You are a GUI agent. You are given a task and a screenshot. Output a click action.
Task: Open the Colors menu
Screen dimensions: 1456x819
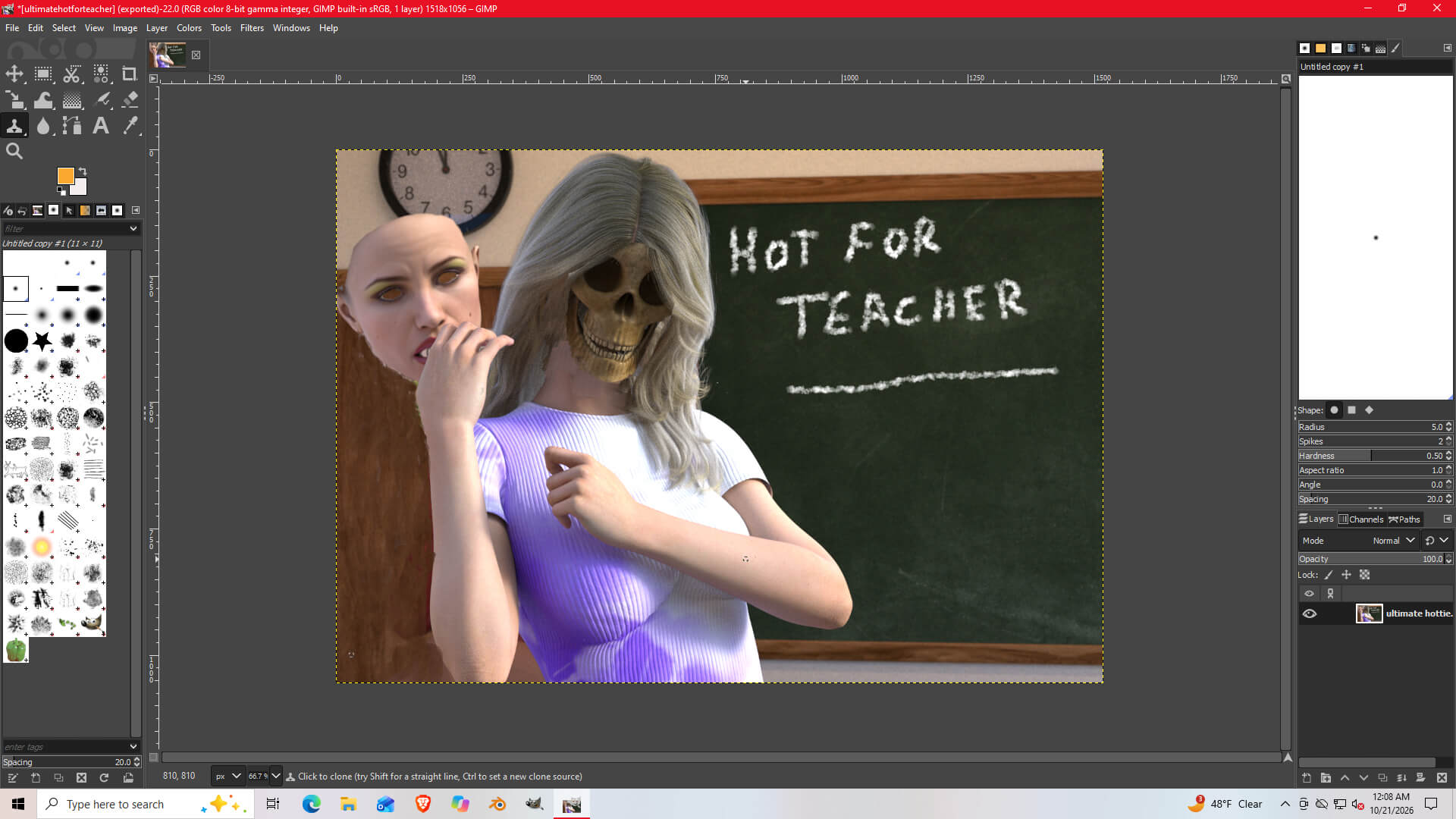189,28
